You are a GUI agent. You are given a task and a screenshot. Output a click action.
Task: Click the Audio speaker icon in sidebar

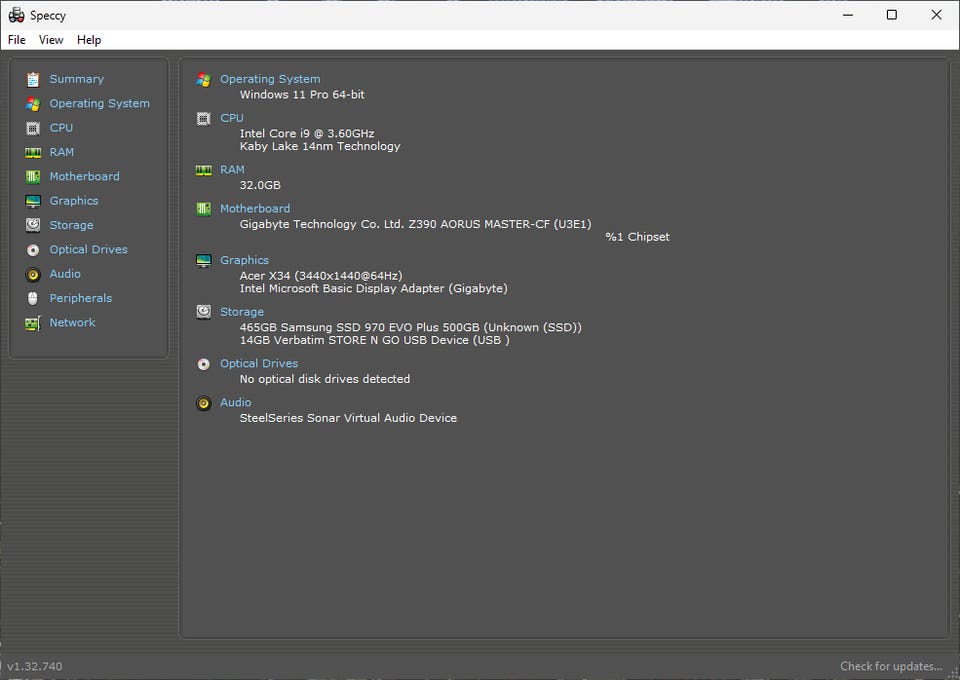pos(33,274)
